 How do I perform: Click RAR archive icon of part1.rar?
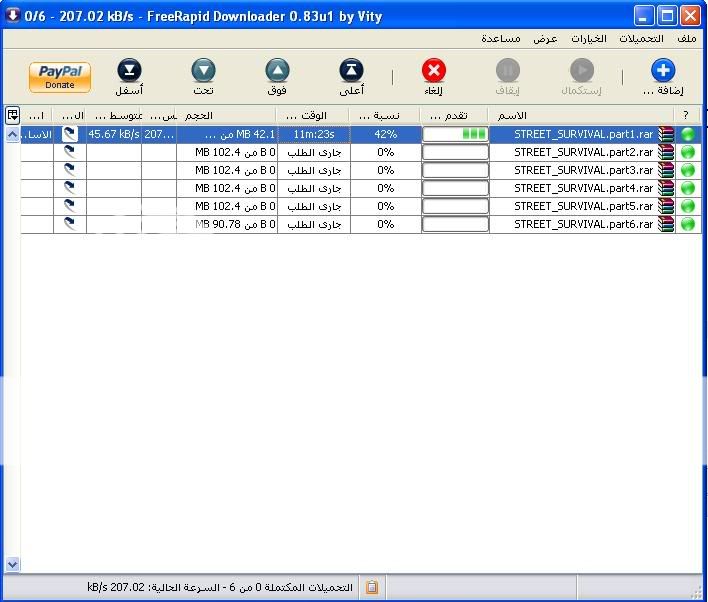(x=666, y=134)
